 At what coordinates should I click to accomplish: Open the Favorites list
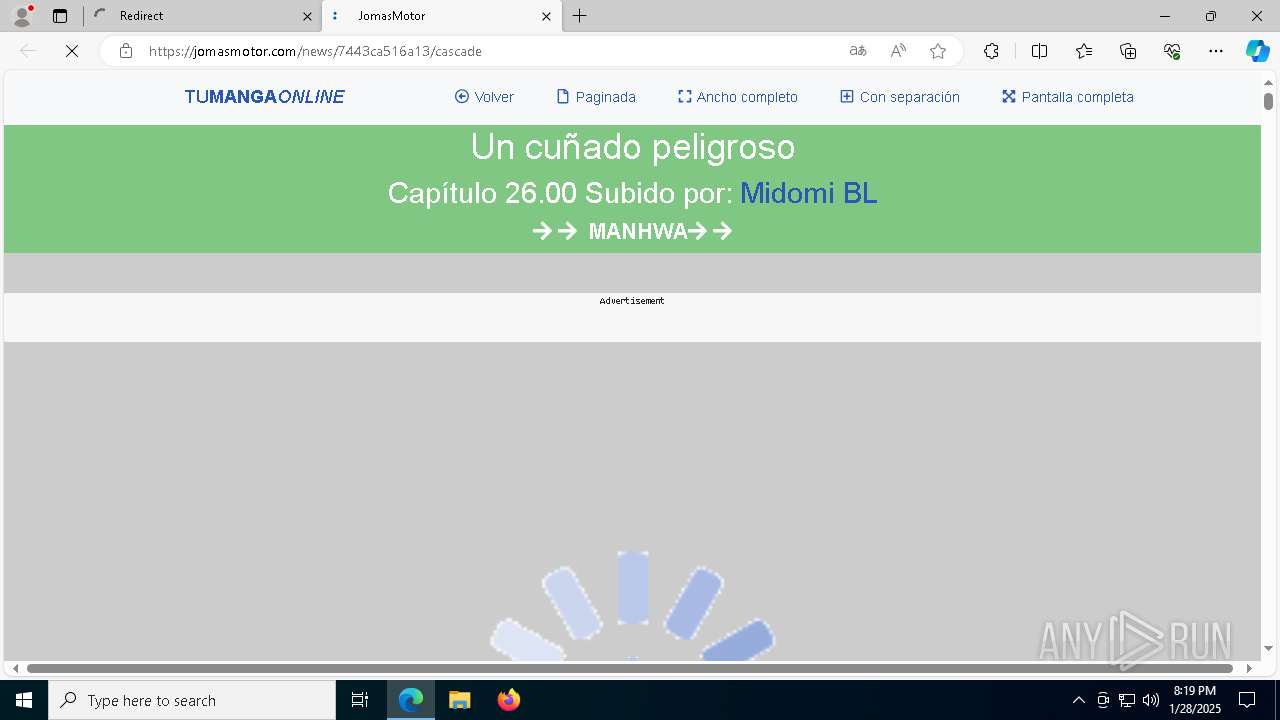tap(1084, 51)
